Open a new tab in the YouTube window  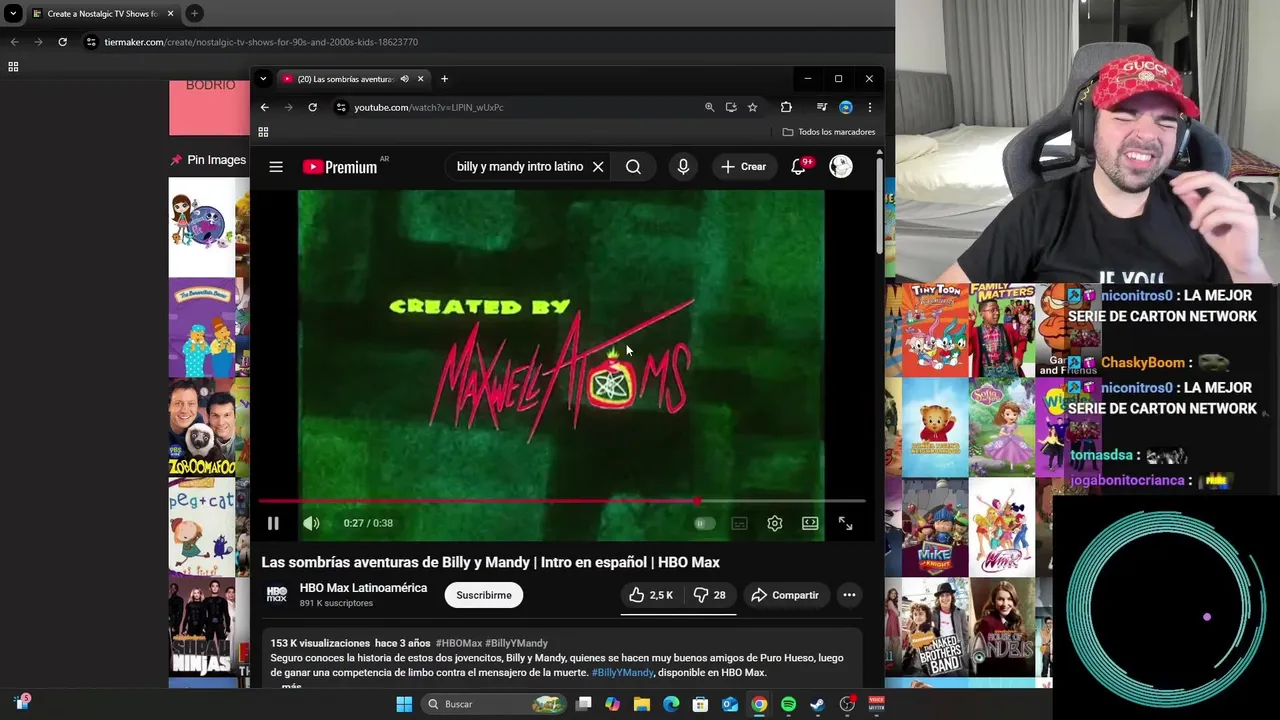(444, 79)
